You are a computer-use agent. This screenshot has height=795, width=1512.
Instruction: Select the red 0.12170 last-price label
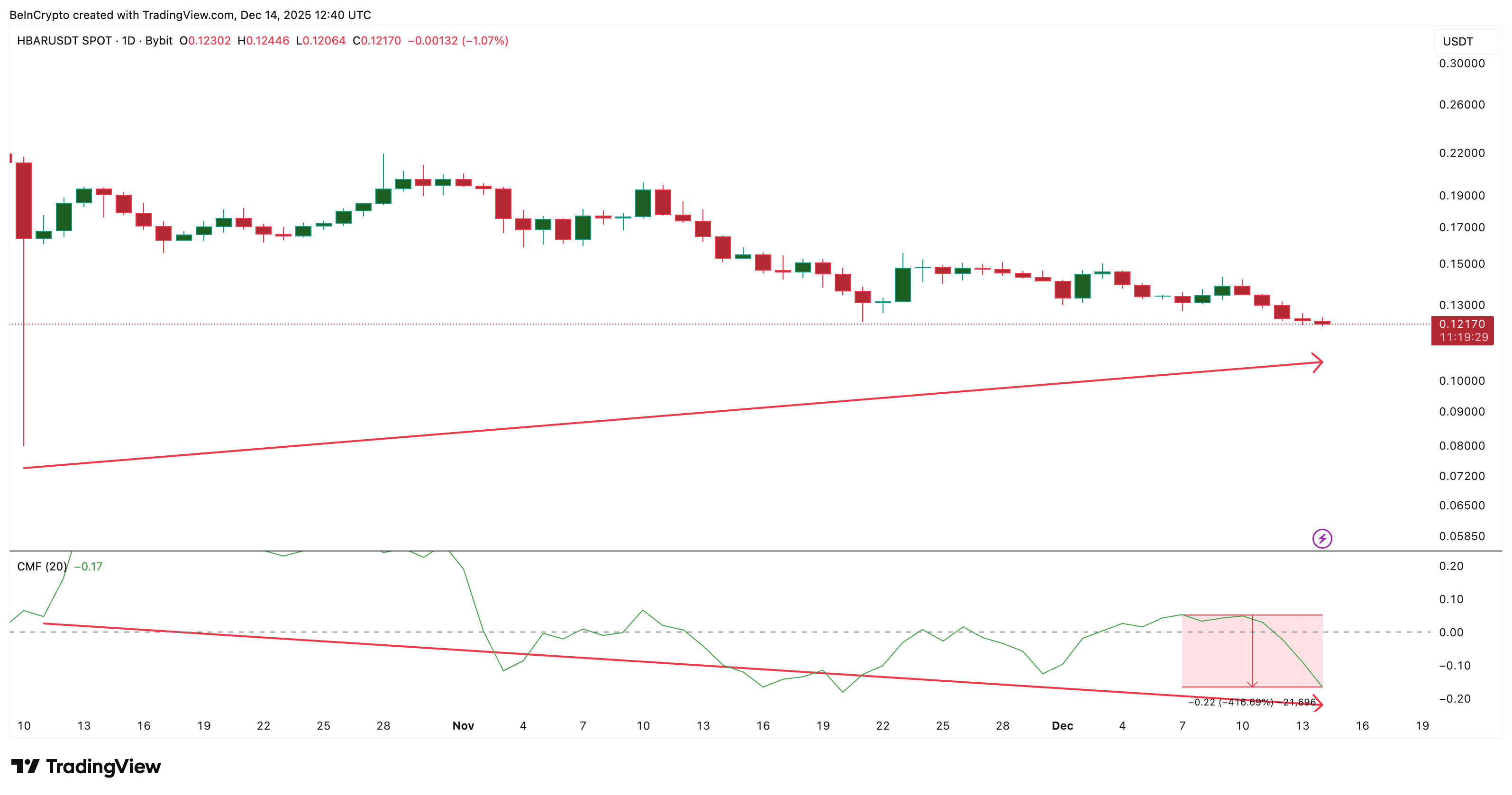click(x=1463, y=325)
